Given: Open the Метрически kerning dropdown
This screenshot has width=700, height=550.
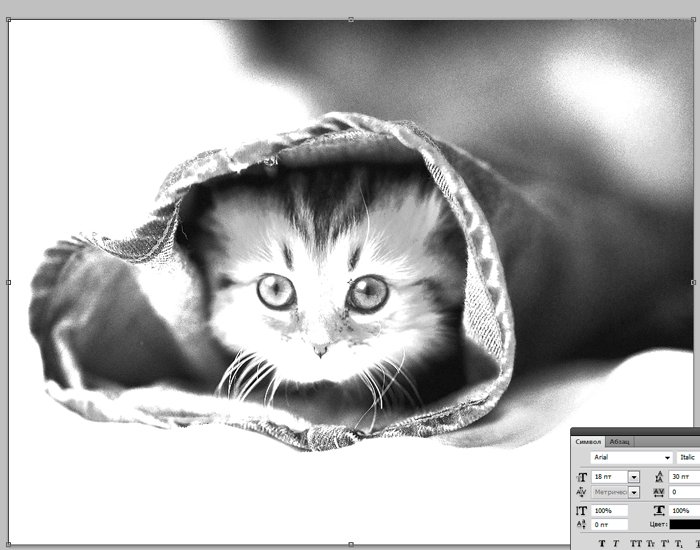Looking at the screenshot, I should pos(633,492).
